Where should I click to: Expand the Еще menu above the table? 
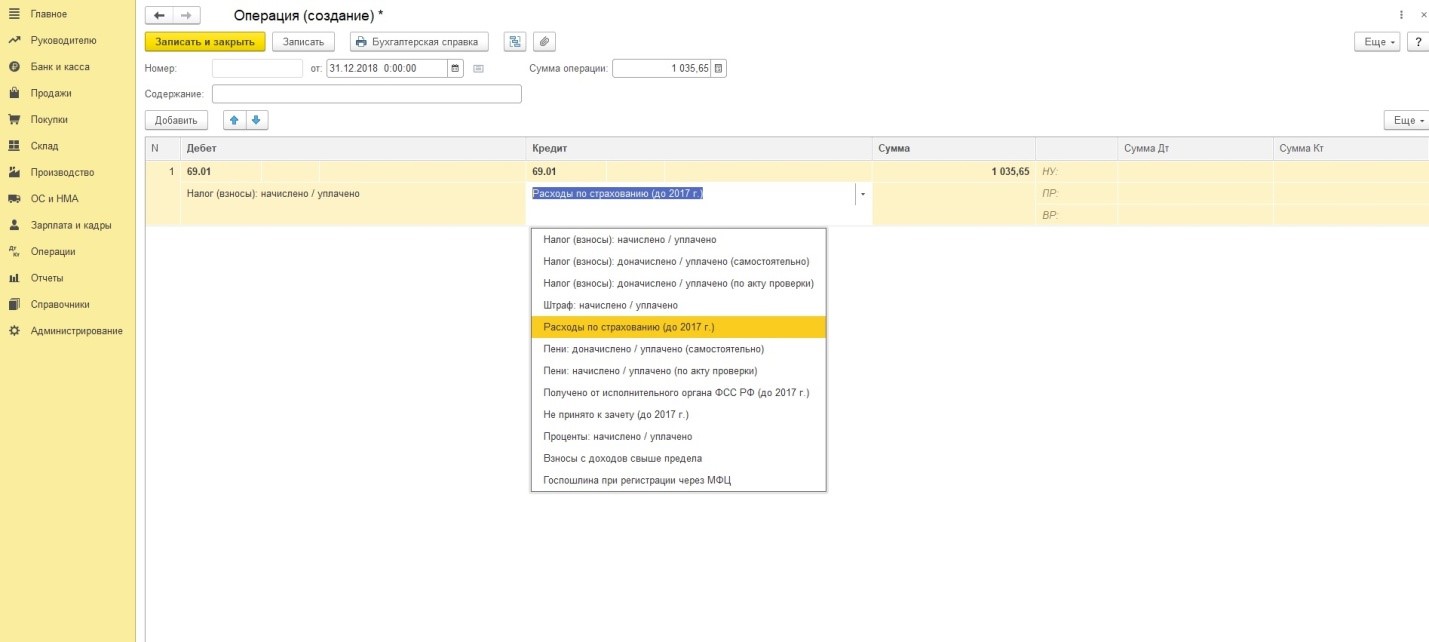[x=1405, y=120]
